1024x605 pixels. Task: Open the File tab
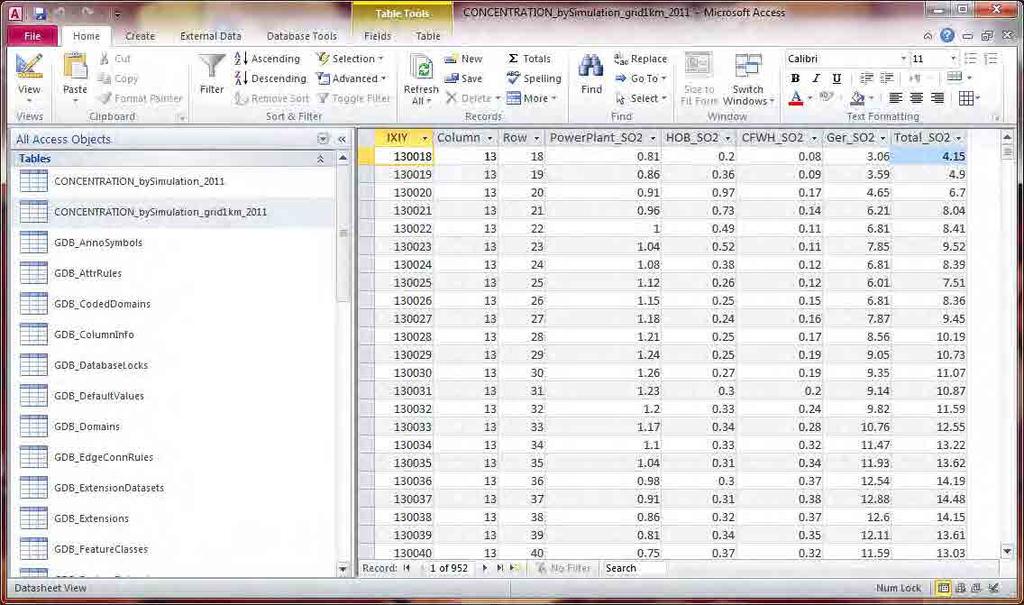pyautogui.click(x=33, y=36)
